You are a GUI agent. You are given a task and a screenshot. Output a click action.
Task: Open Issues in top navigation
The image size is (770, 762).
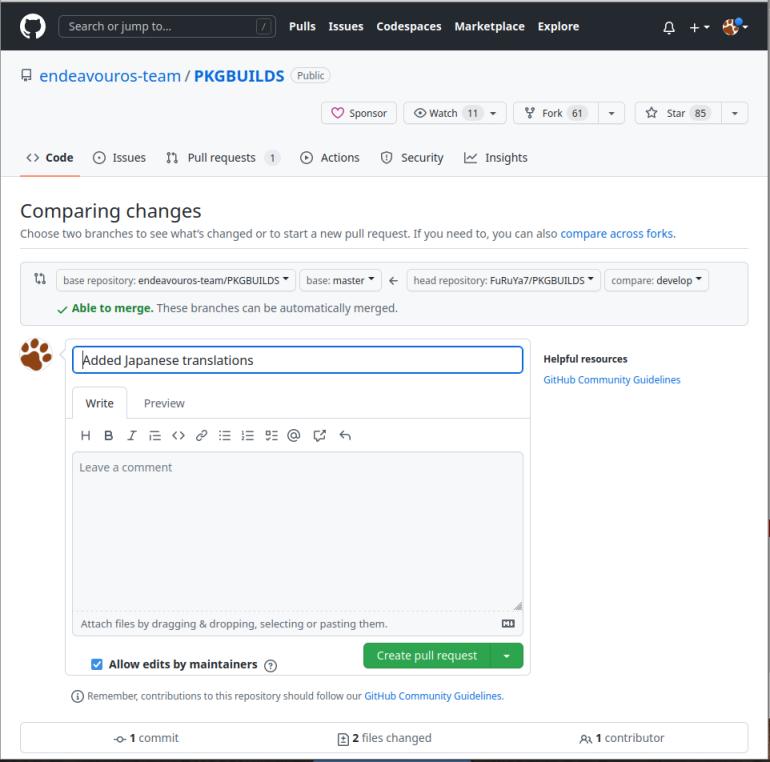click(x=346, y=27)
